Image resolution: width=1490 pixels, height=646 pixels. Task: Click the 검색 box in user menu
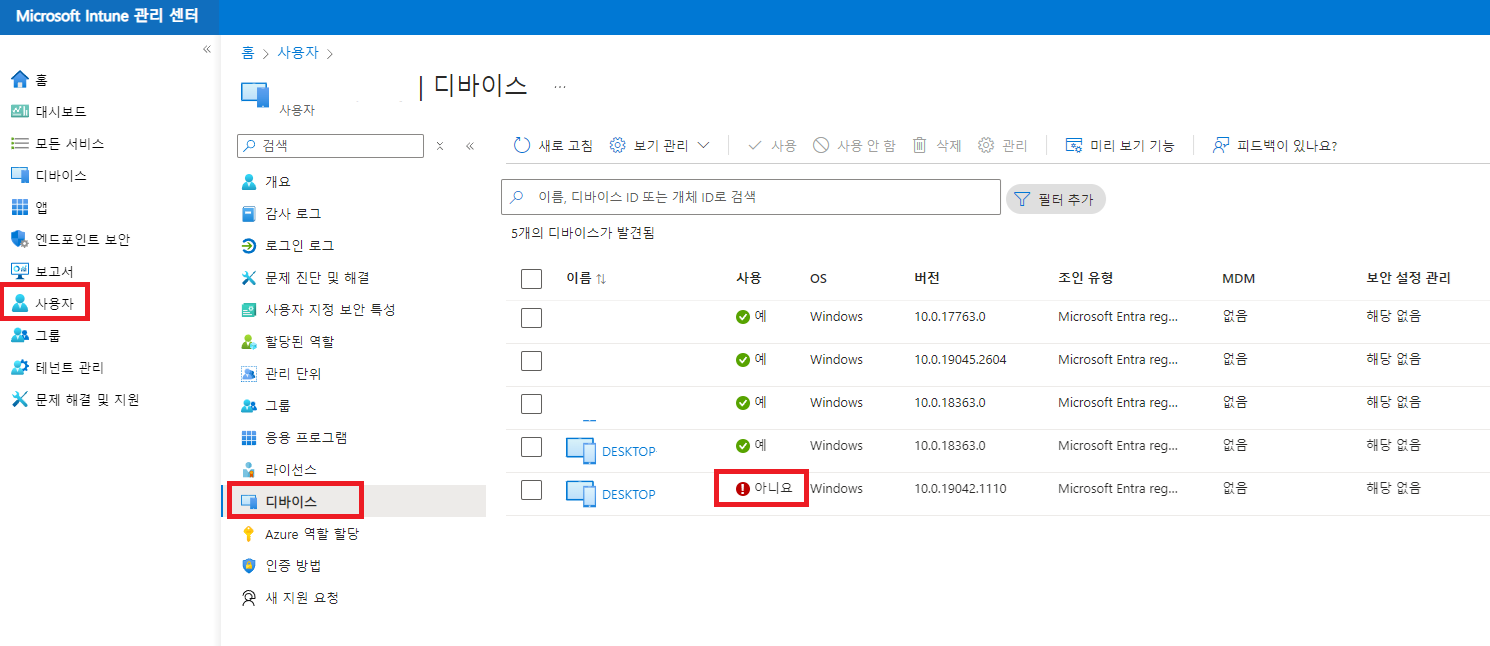[330, 146]
